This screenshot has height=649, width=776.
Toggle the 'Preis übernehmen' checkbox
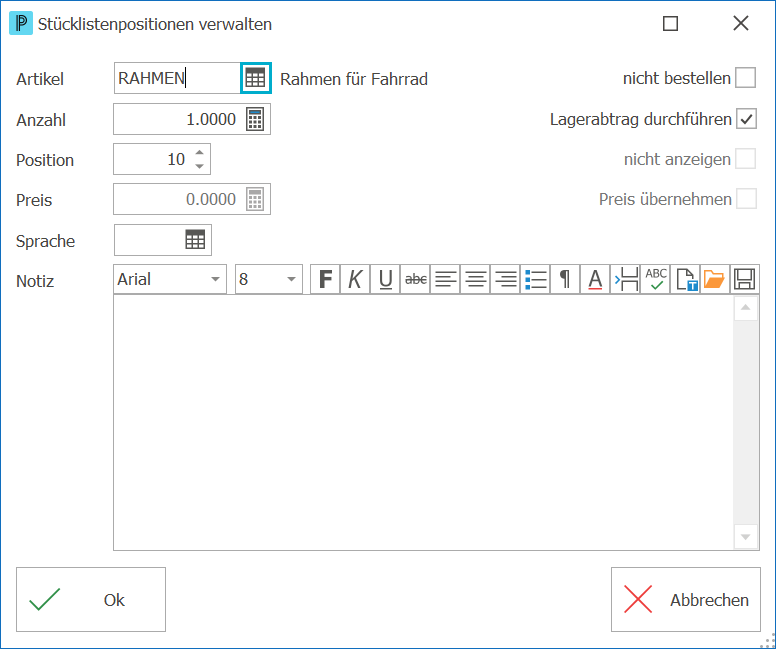point(746,199)
